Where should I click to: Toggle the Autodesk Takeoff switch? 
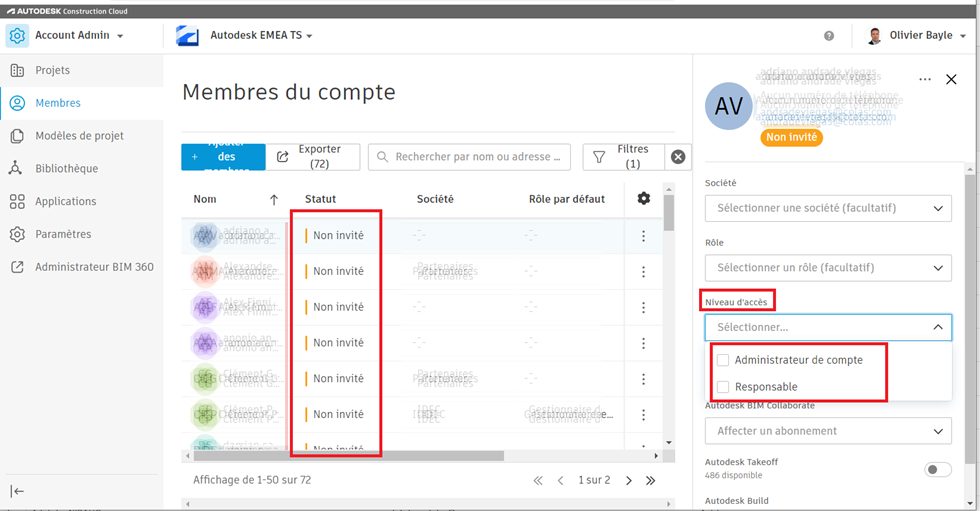[938, 469]
